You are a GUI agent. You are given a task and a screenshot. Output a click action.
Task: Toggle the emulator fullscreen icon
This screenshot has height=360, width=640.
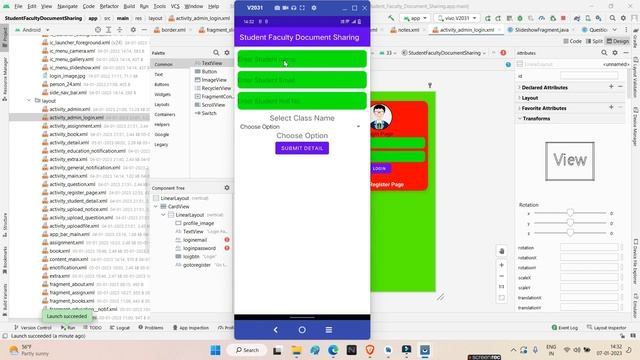302,8
